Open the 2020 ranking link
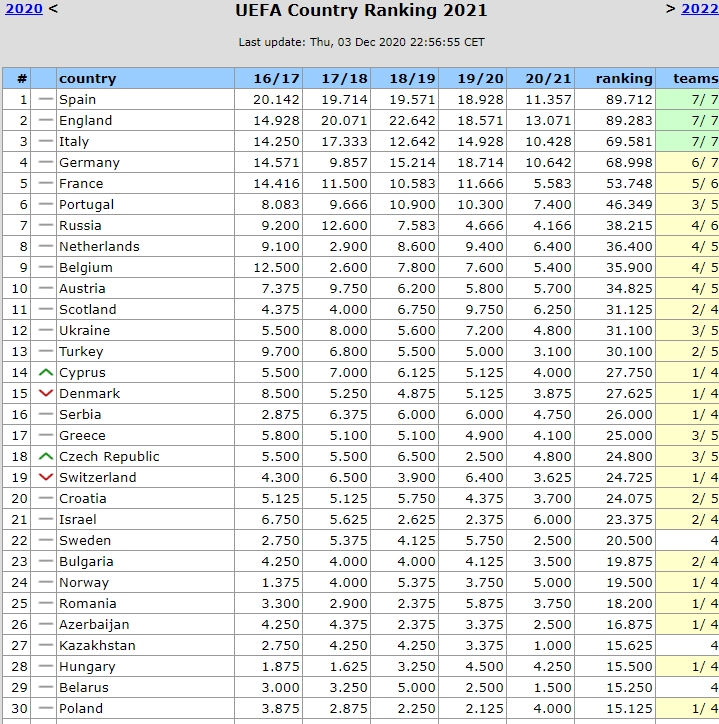 tap(24, 9)
